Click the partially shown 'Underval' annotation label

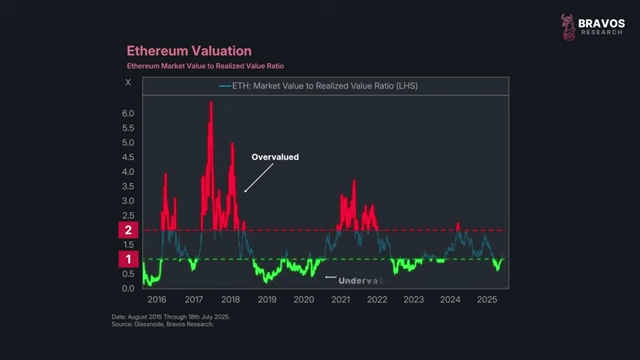pos(360,281)
